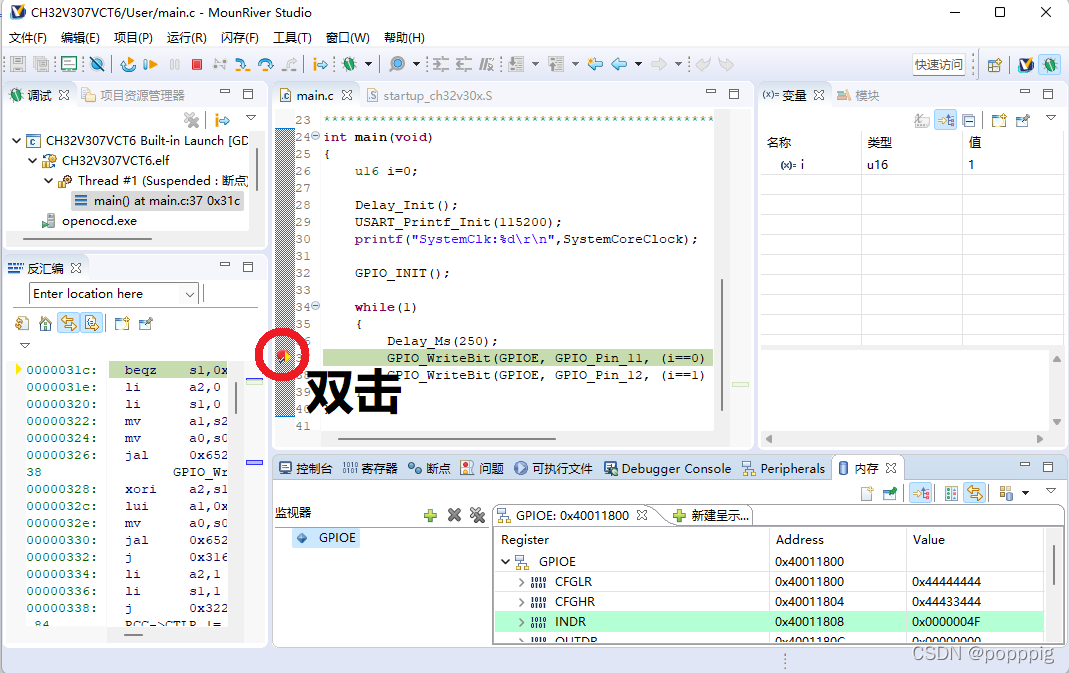Open the Search icon dropdown arrow
Viewport: 1069px width, 673px height.
point(416,64)
